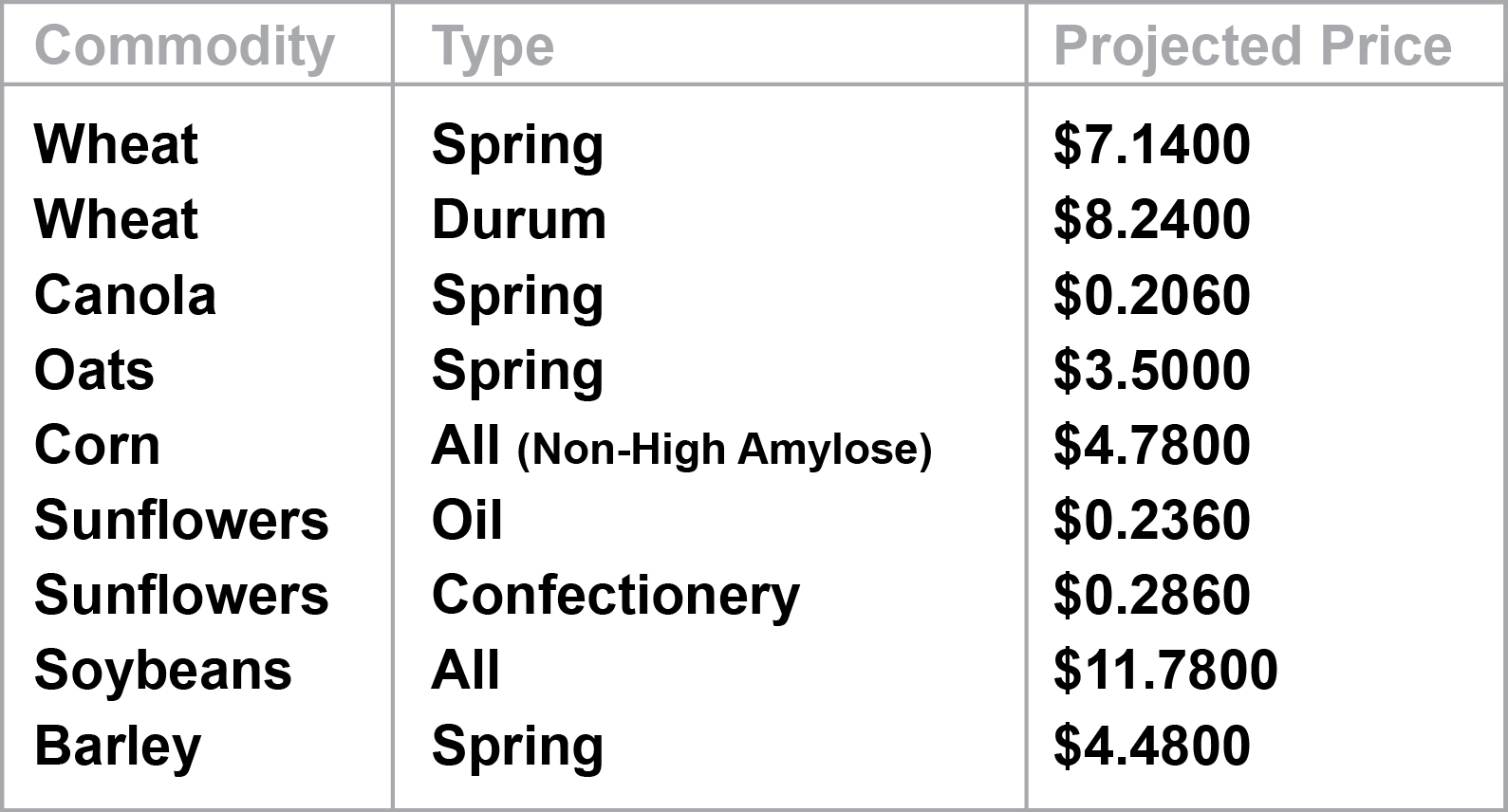Screen dimensions: 1508x812
Task: Click the Commodity column header
Action: [185, 47]
